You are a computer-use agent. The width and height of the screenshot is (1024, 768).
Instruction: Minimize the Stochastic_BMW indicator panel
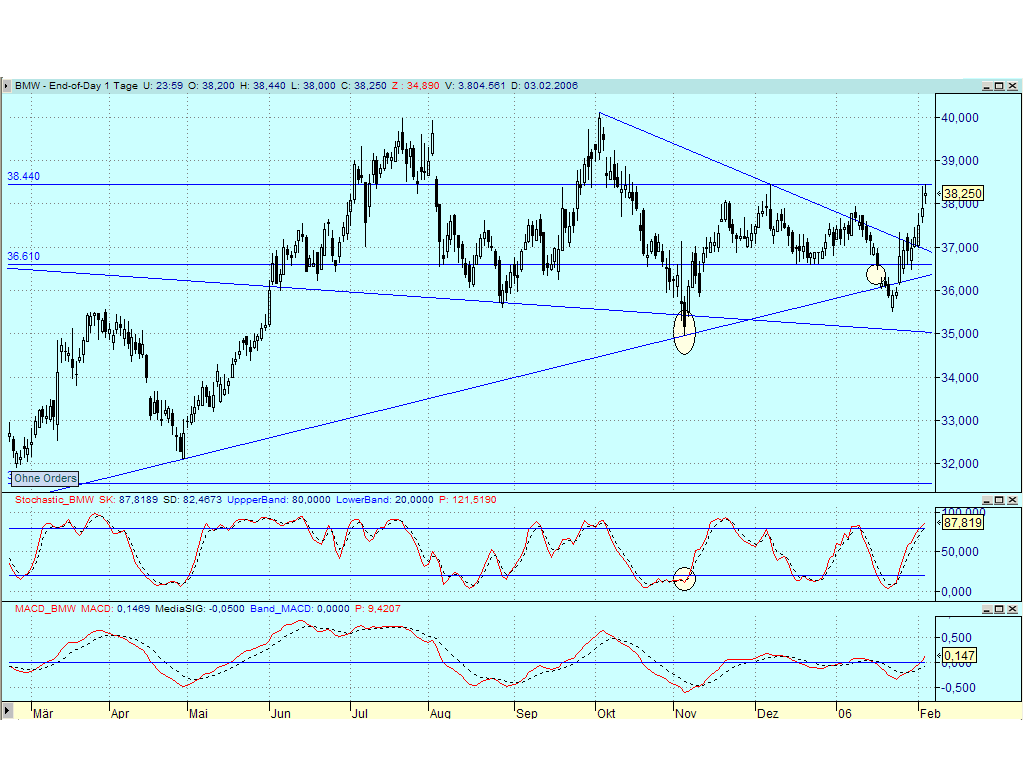(x=987, y=500)
